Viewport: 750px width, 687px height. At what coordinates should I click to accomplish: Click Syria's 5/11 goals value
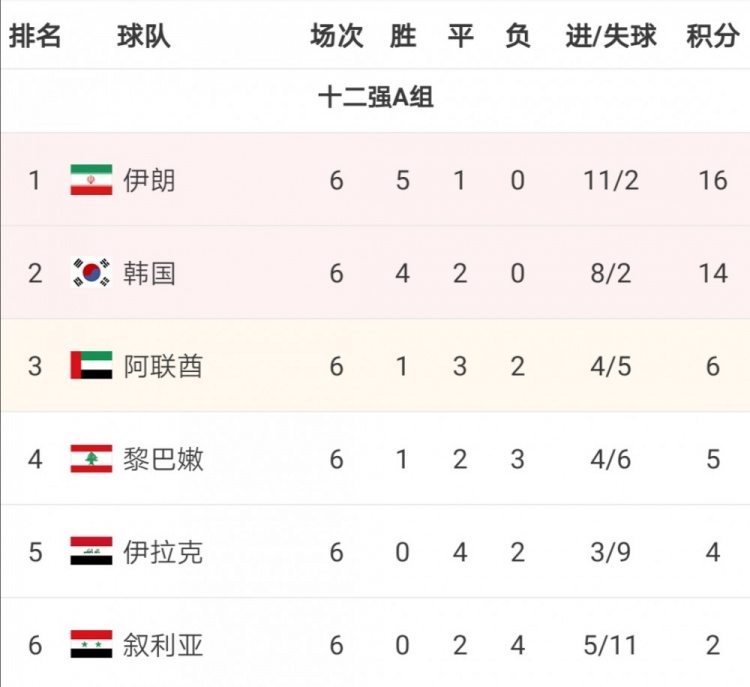coord(610,645)
